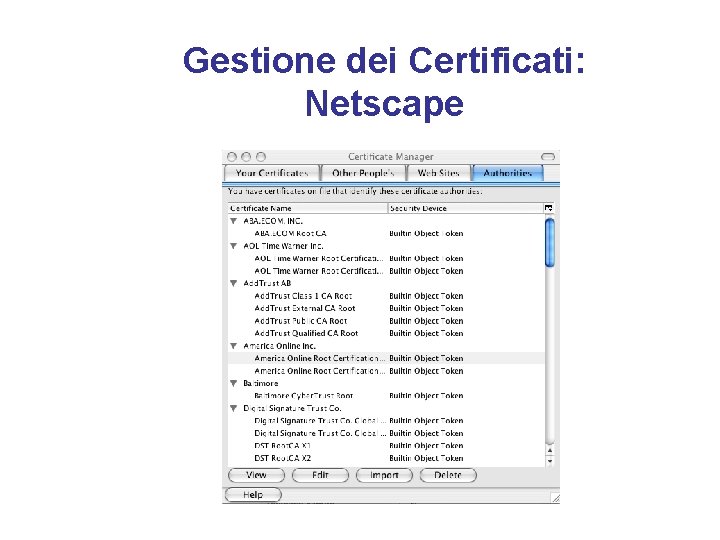This screenshot has width=720, height=540.
Task: Select AddTrust Public CA Root
Action: click(301, 321)
